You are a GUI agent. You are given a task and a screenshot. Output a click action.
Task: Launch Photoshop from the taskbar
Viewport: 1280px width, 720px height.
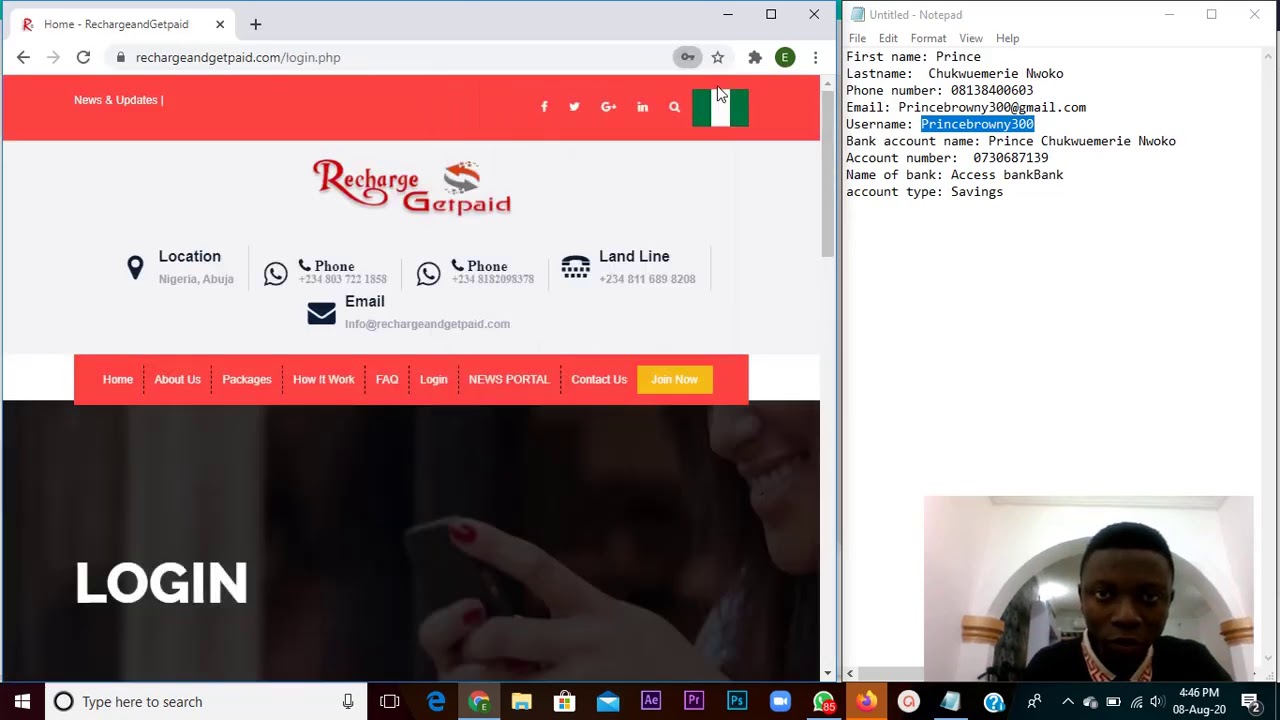point(737,701)
